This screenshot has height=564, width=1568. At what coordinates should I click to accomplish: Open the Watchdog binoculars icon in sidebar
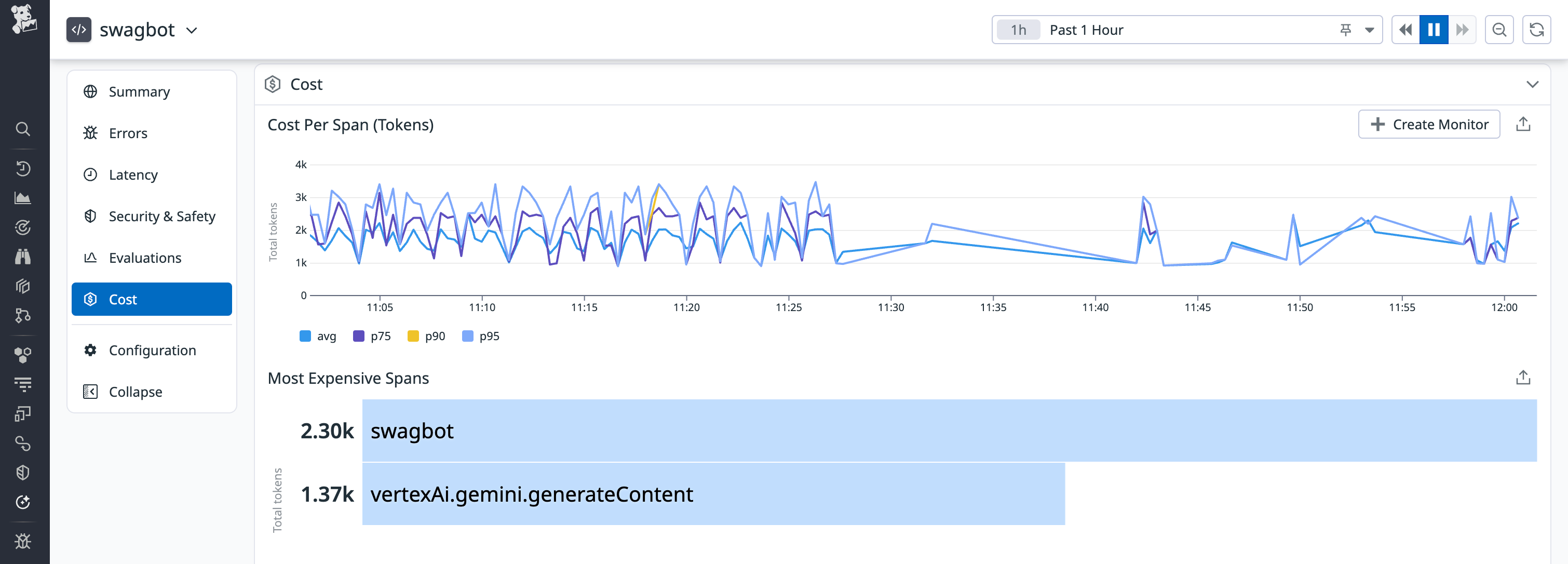click(23, 257)
